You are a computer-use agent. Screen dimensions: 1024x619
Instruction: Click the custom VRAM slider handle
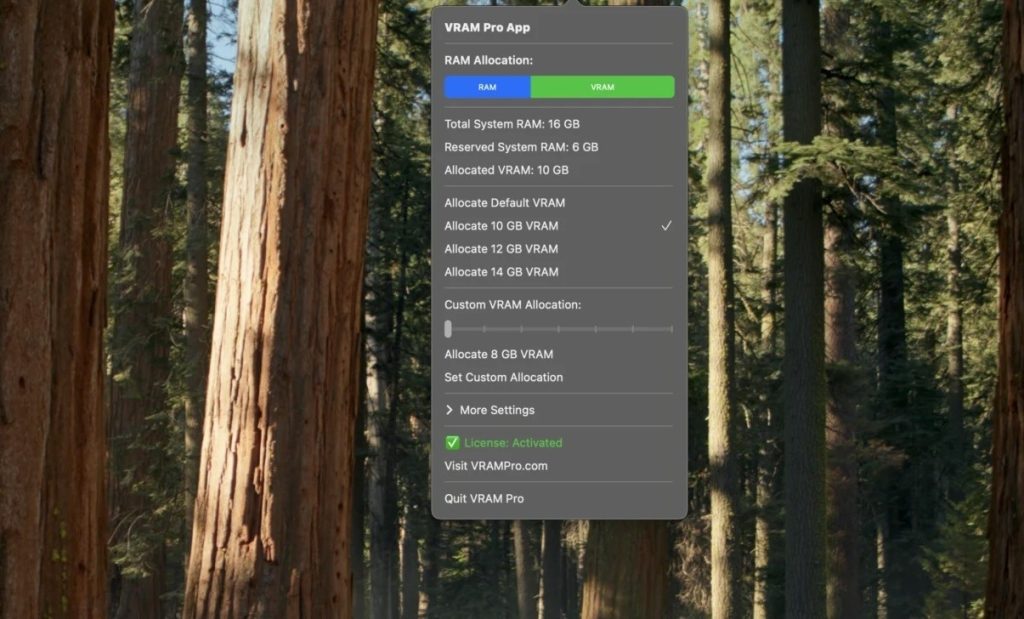coord(448,329)
